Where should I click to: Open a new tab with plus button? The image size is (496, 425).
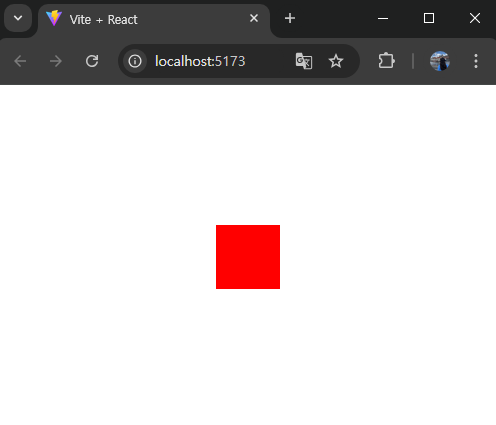coord(290,18)
